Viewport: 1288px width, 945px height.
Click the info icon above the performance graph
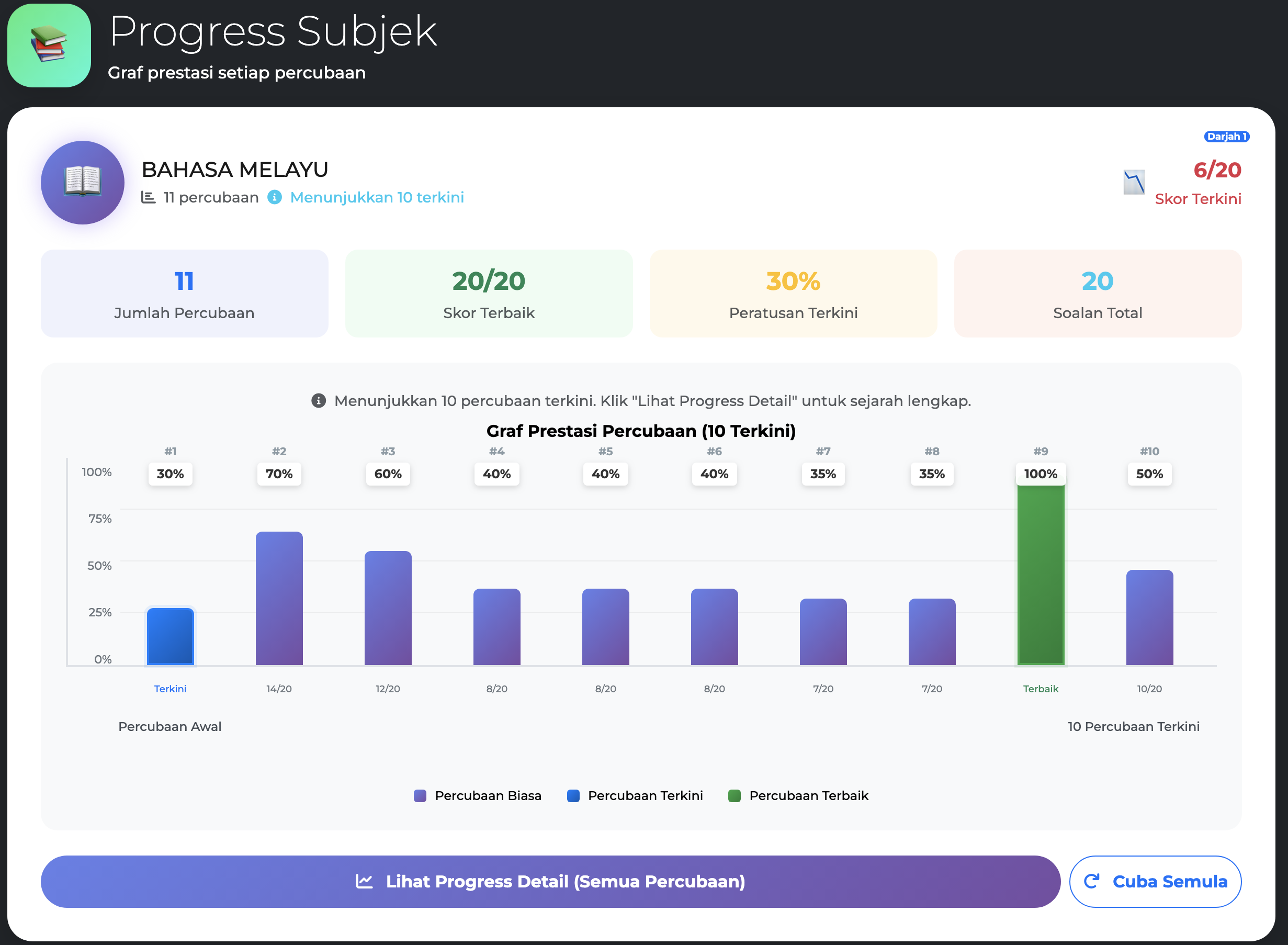click(x=318, y=401)
